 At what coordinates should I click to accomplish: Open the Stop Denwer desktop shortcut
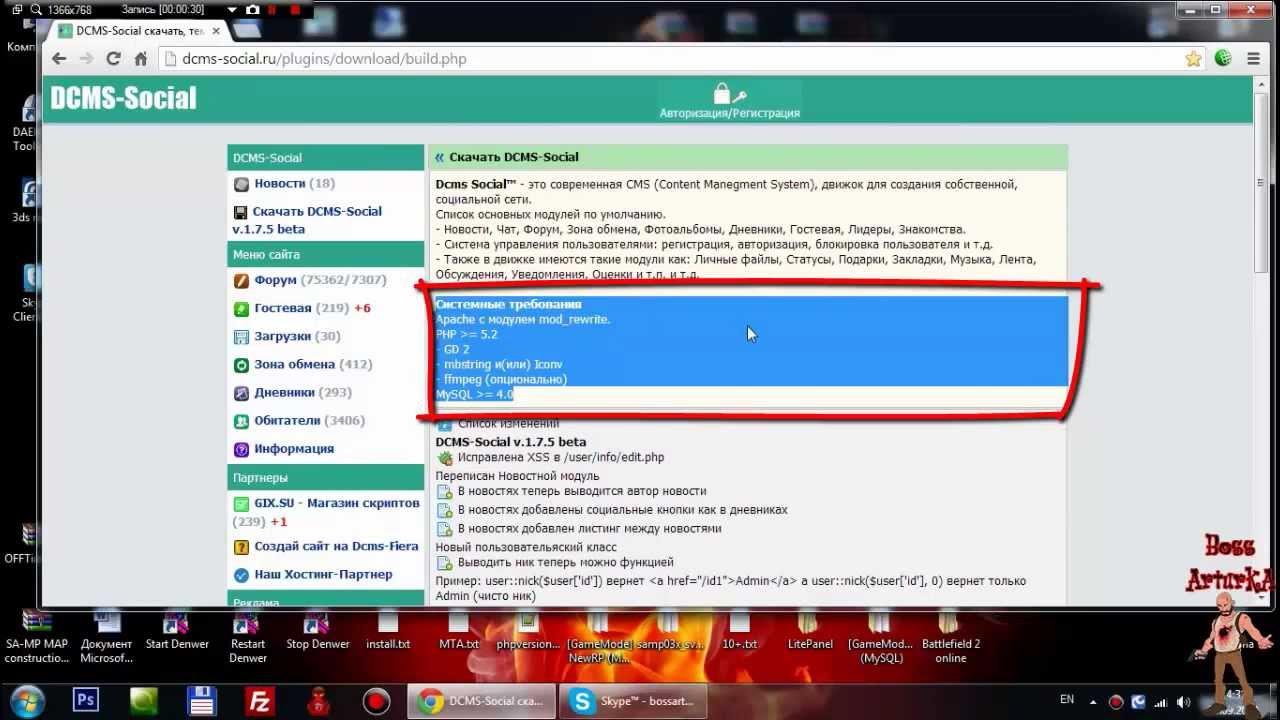[x=318, y=632]
